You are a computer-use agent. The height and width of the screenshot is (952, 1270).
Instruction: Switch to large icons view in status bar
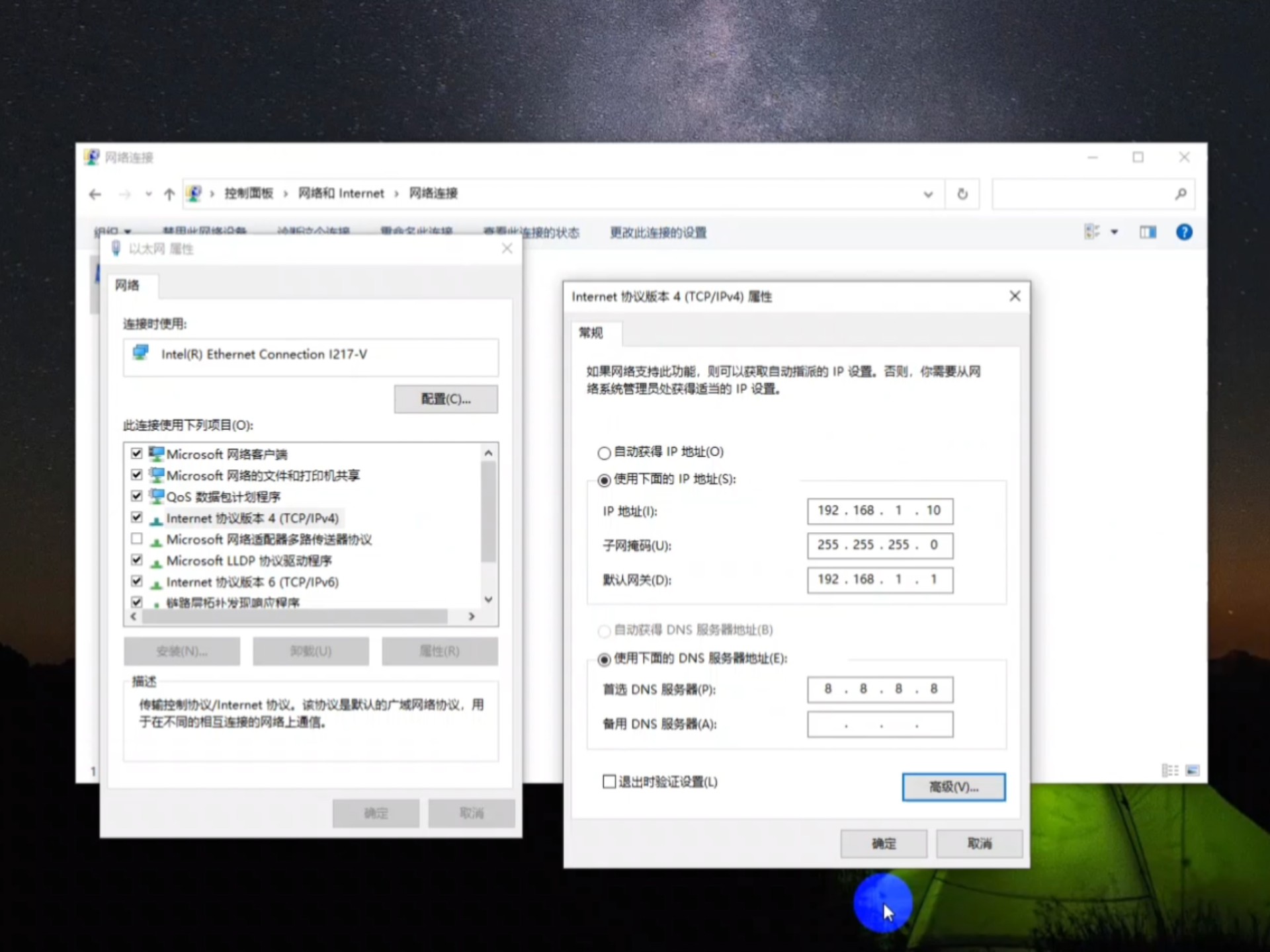pos(1193,770)
